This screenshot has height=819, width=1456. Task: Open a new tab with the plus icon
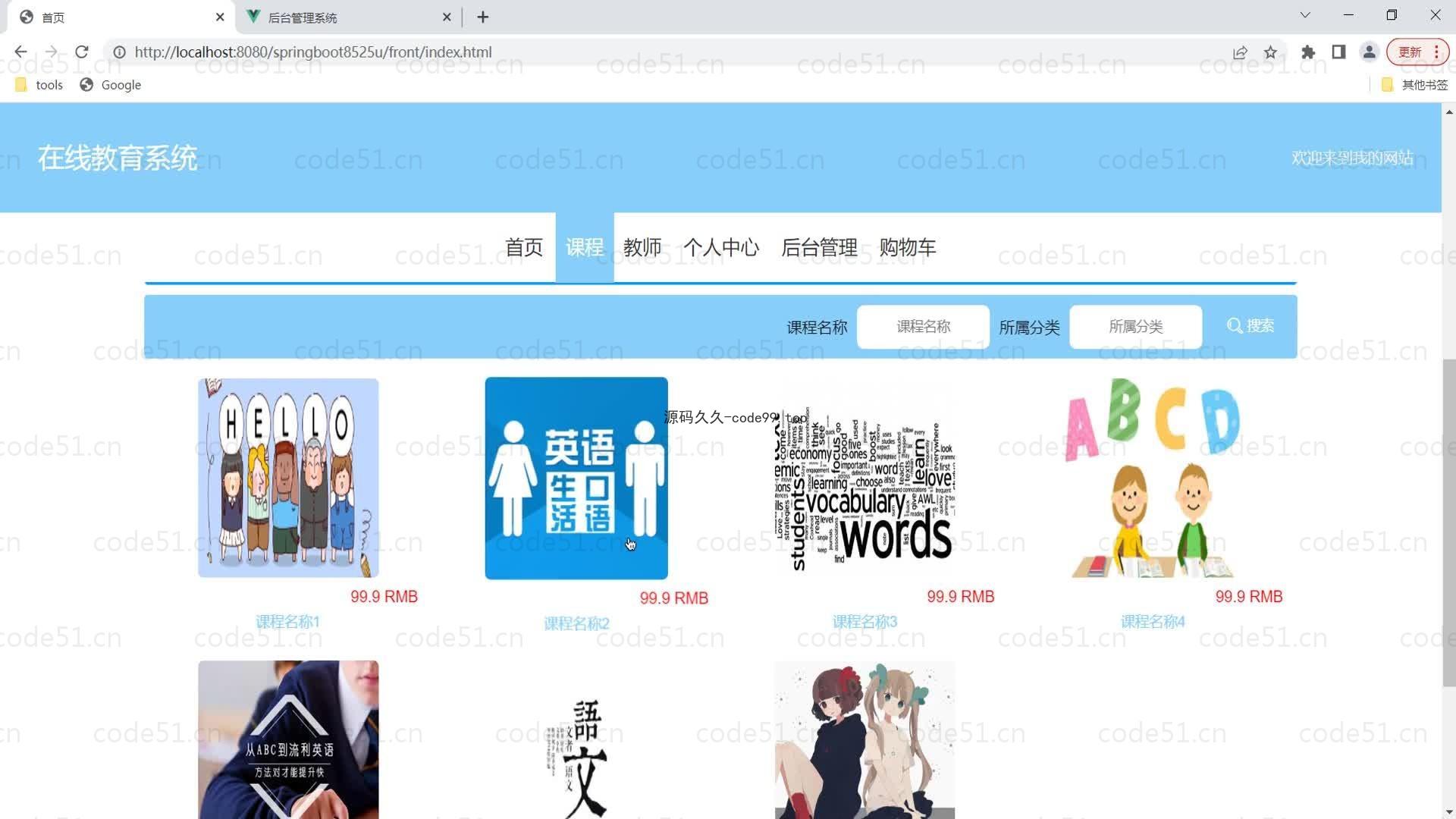[x=483, y=17]
